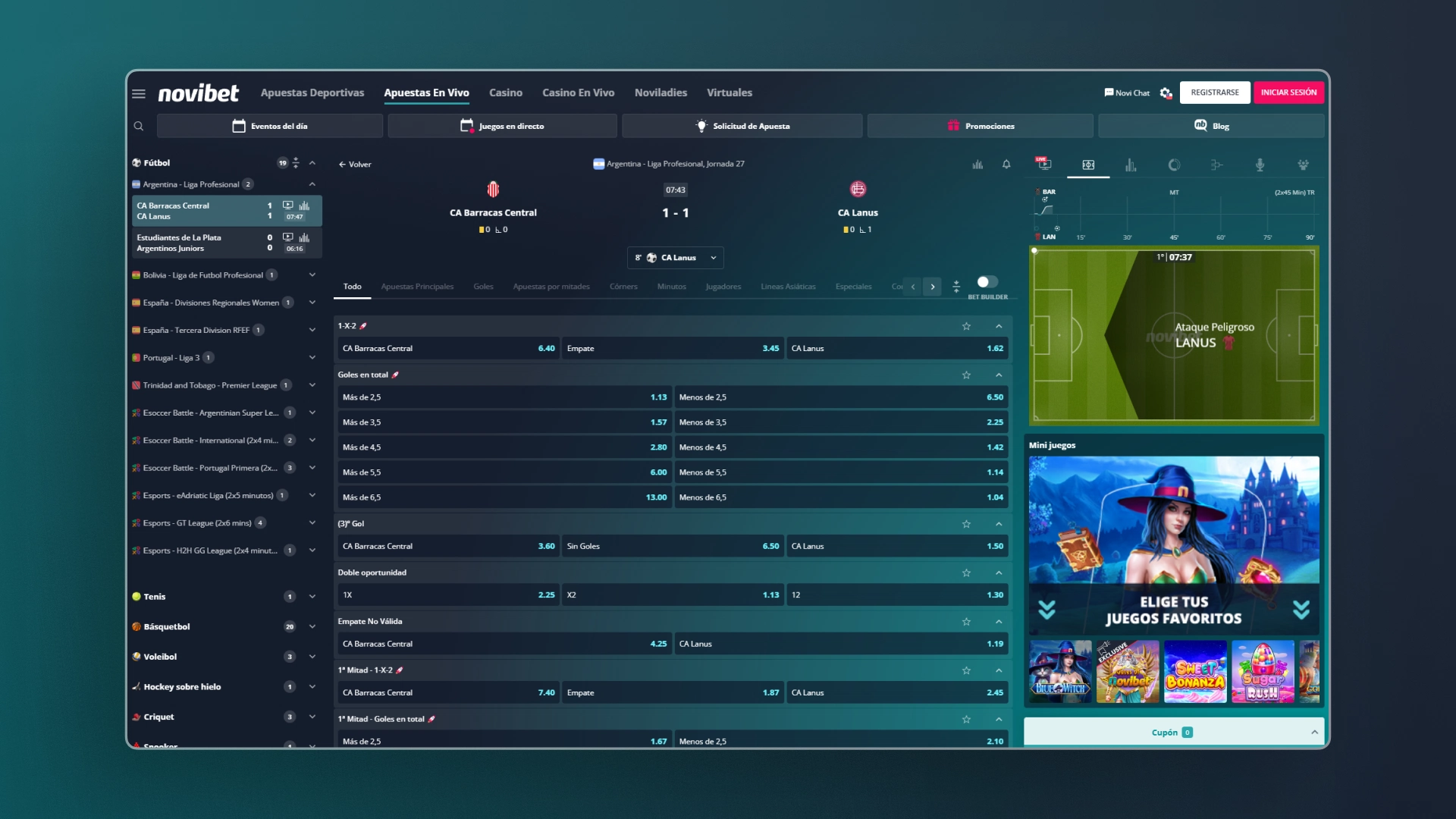Open the bar chart statistics tab icon
Viewport: 1456px width, 819px height.
tap(1131, 165)
